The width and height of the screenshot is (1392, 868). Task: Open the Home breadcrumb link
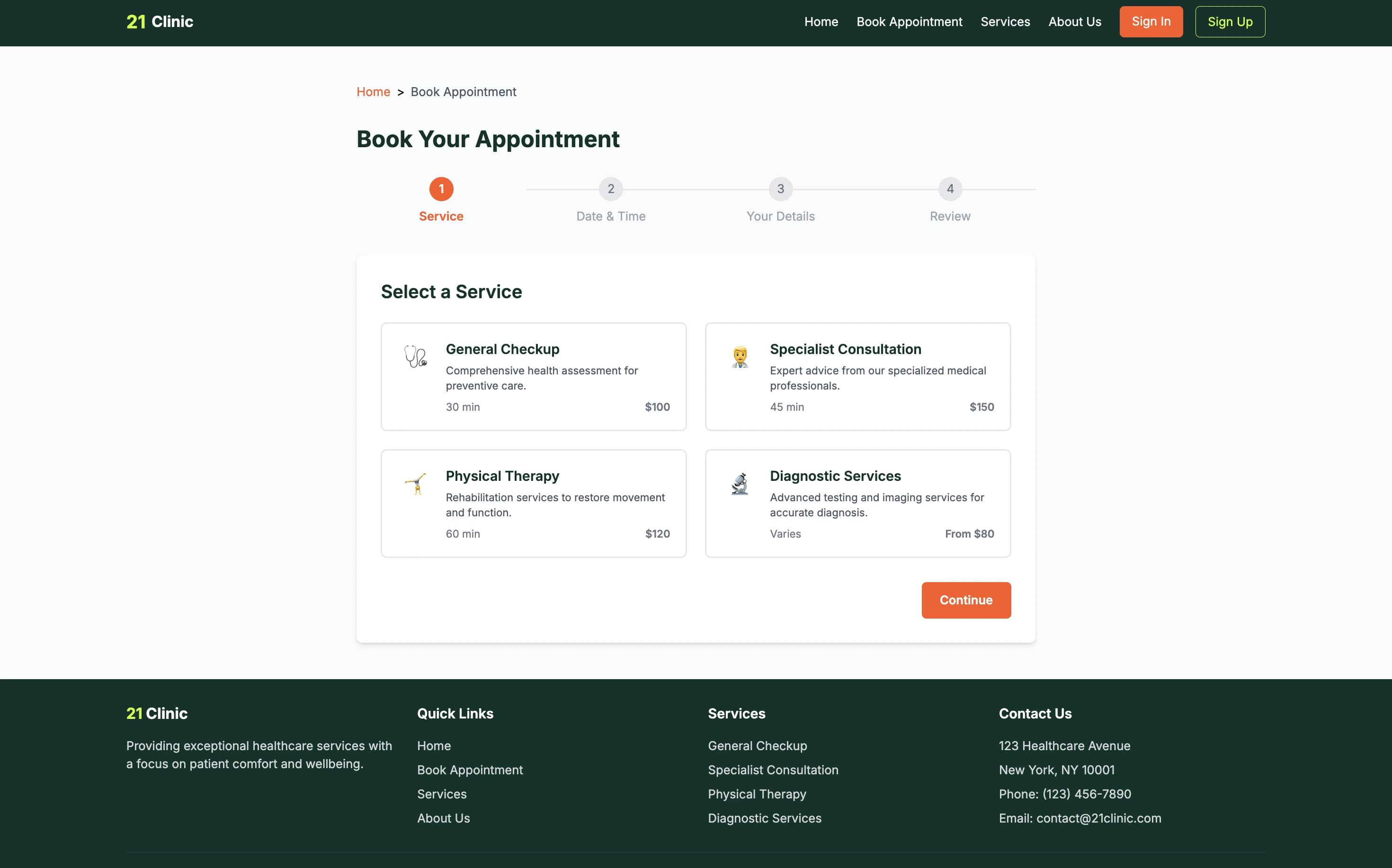pos(373,92)
